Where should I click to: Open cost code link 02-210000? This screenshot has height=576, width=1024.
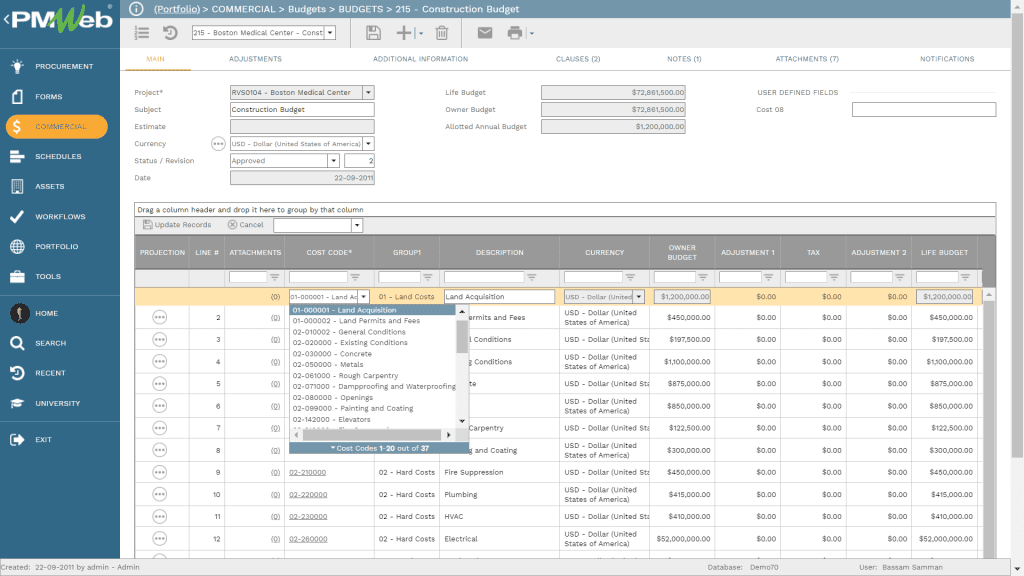(x=308, y=472)
